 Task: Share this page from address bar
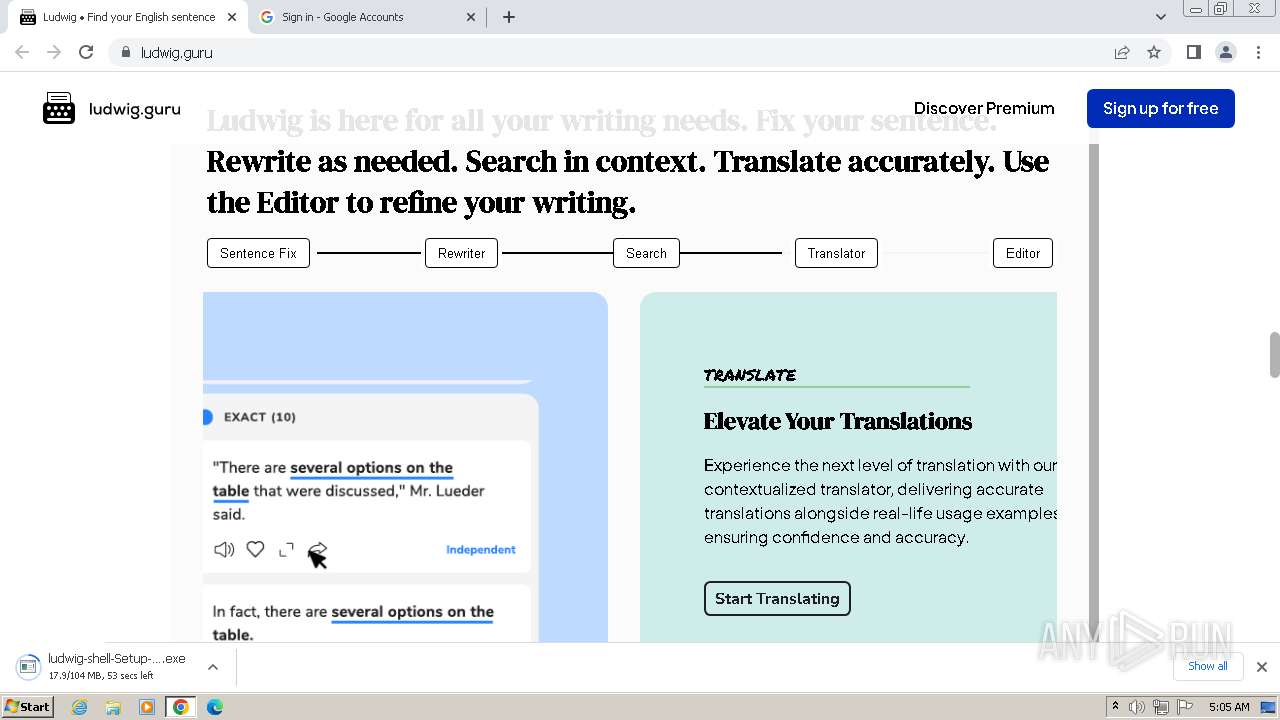click(1122, 52)
